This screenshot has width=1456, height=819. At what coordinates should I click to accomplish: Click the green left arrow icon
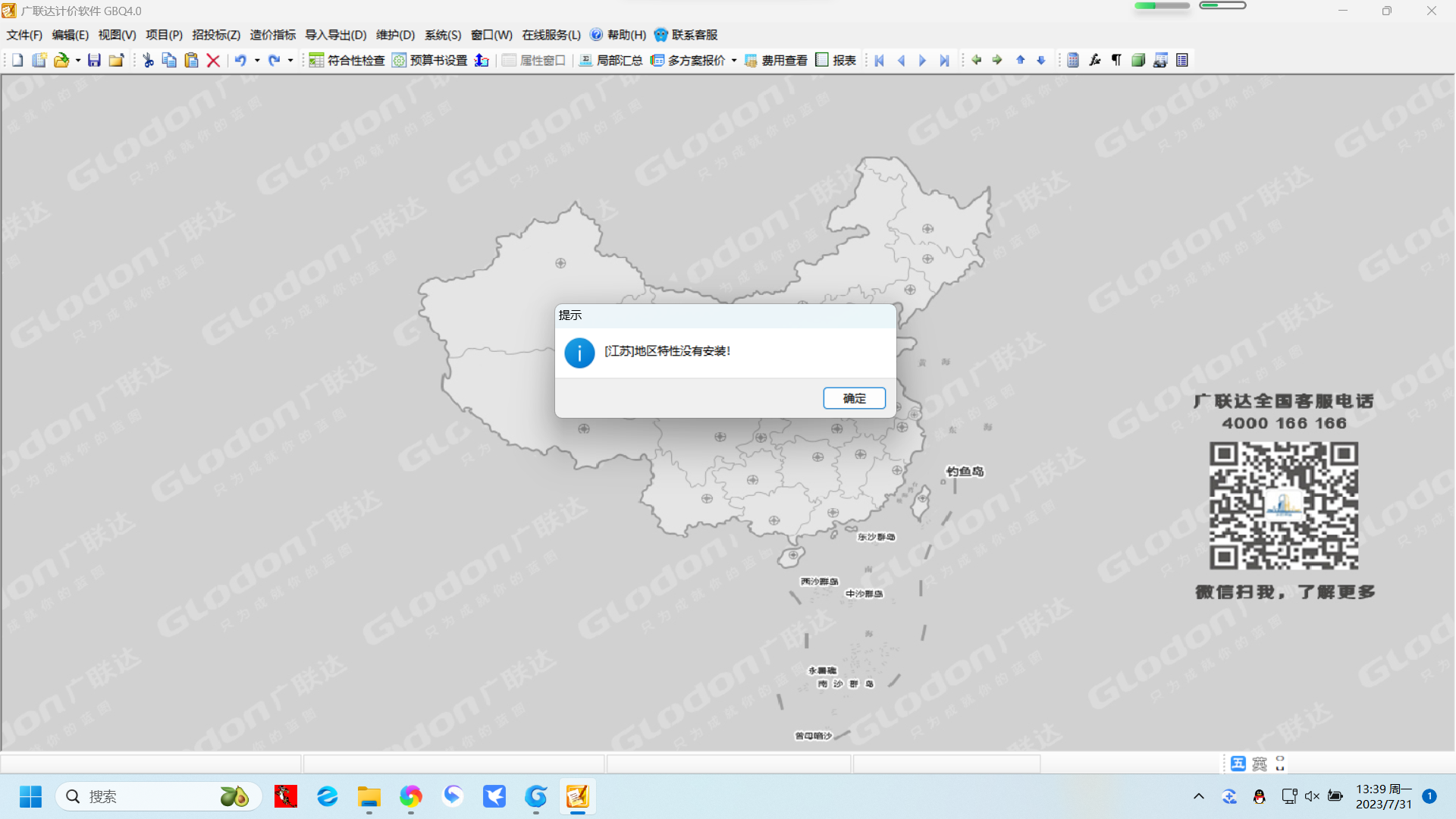point(977,60)
